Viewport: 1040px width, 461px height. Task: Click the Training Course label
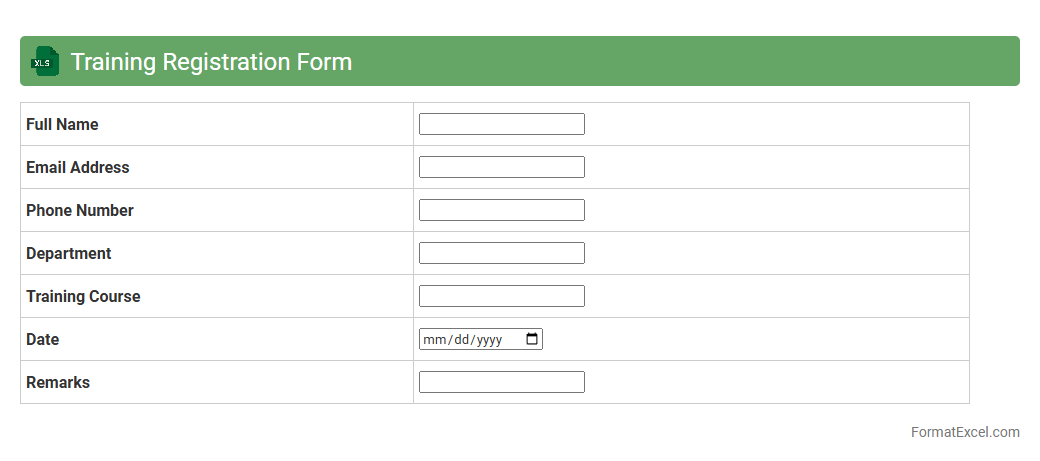point(83,296)
